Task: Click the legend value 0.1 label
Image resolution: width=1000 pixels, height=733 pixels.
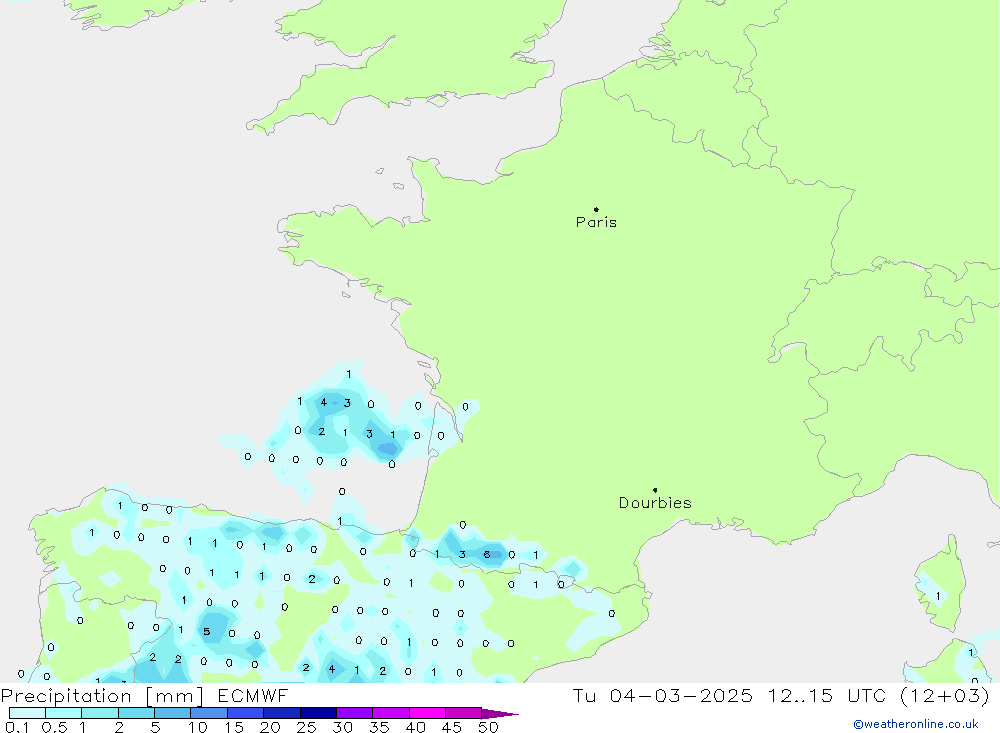Action: pos(17,727)
